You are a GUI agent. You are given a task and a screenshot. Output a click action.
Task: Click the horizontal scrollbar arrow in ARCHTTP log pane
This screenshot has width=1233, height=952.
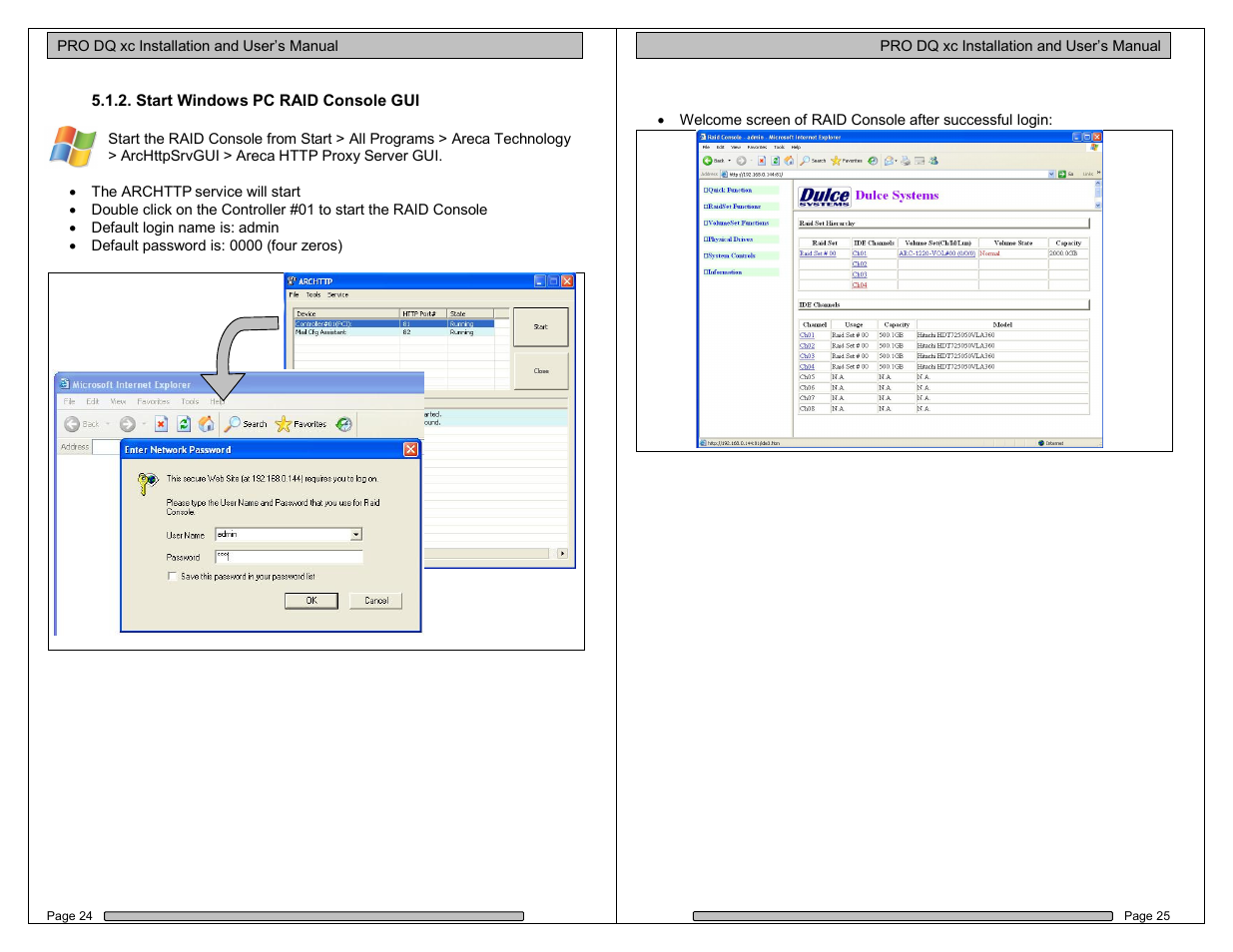(x=562, y=553)
